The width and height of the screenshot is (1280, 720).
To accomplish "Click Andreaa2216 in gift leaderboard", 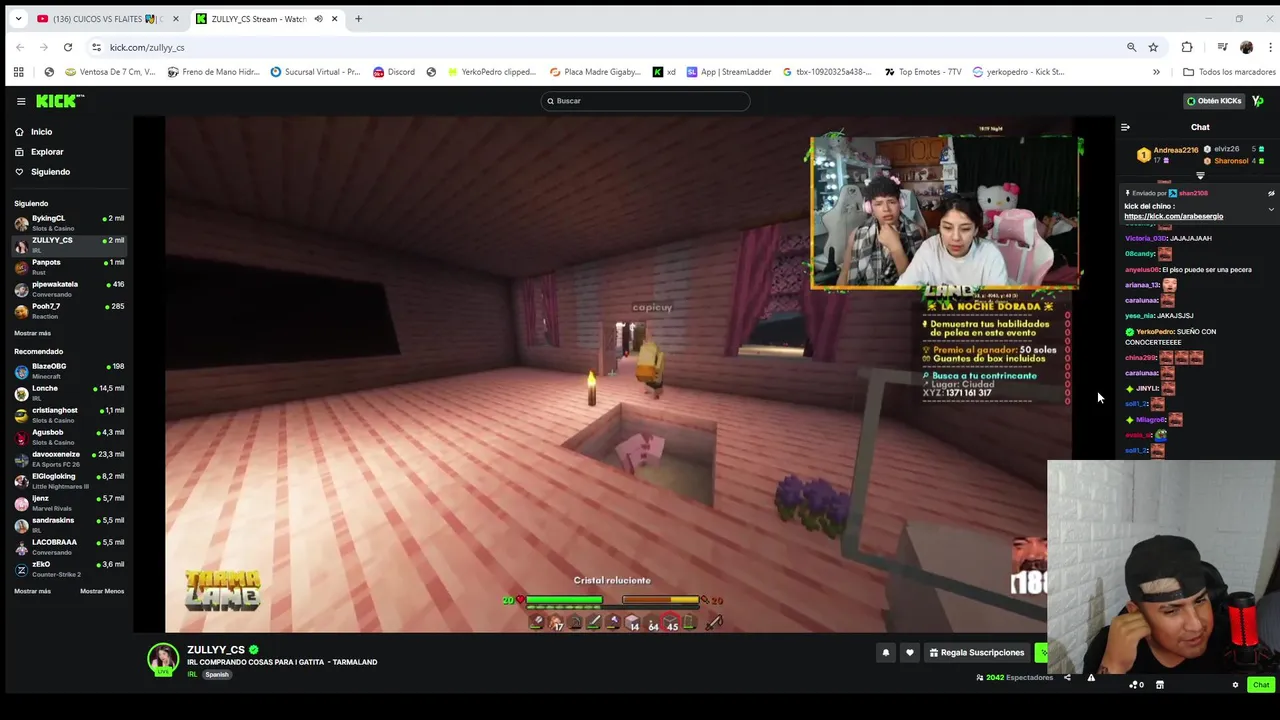I will tap(1175, 150).
